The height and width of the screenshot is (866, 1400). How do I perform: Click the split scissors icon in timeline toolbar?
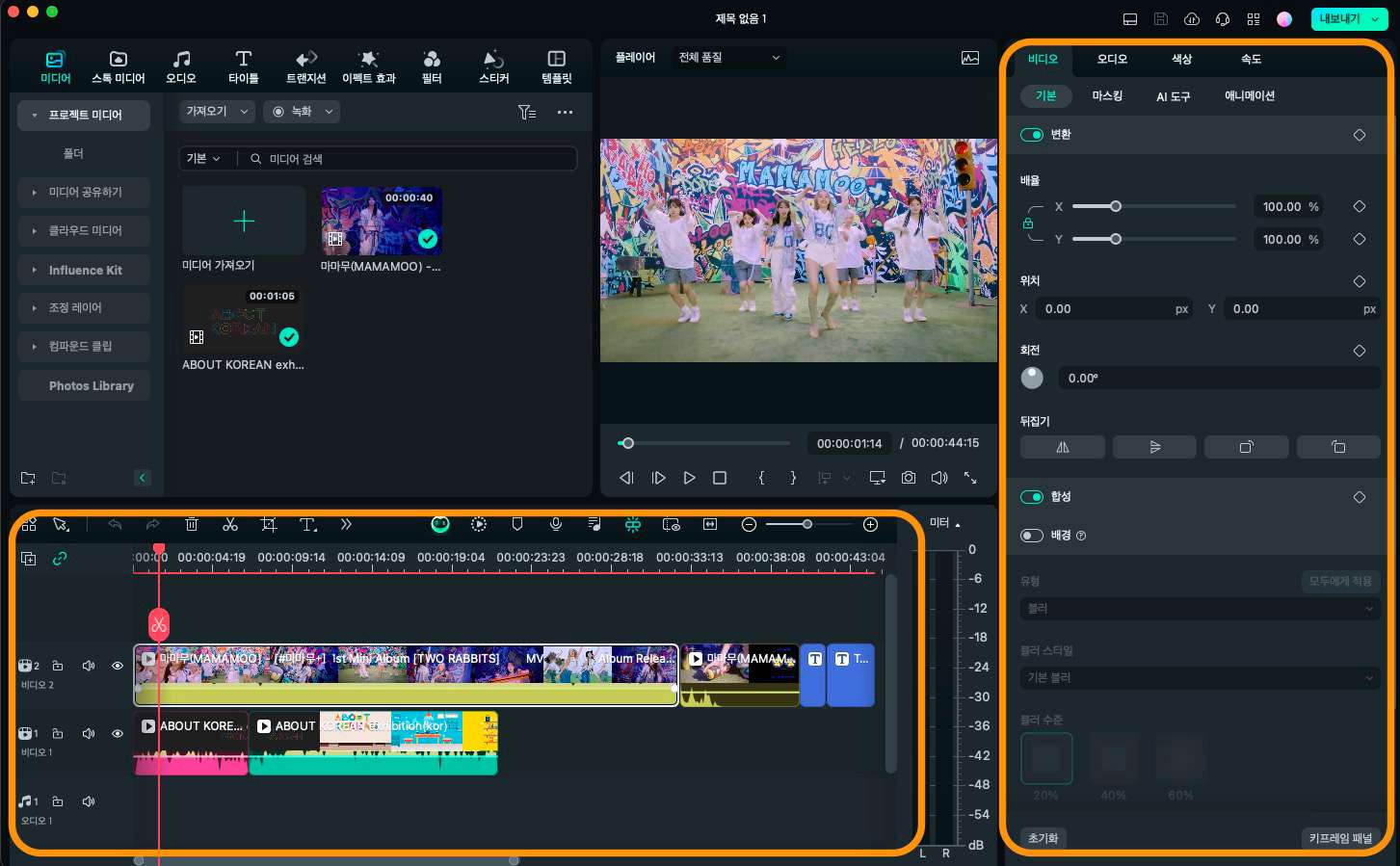click(229, 524)
